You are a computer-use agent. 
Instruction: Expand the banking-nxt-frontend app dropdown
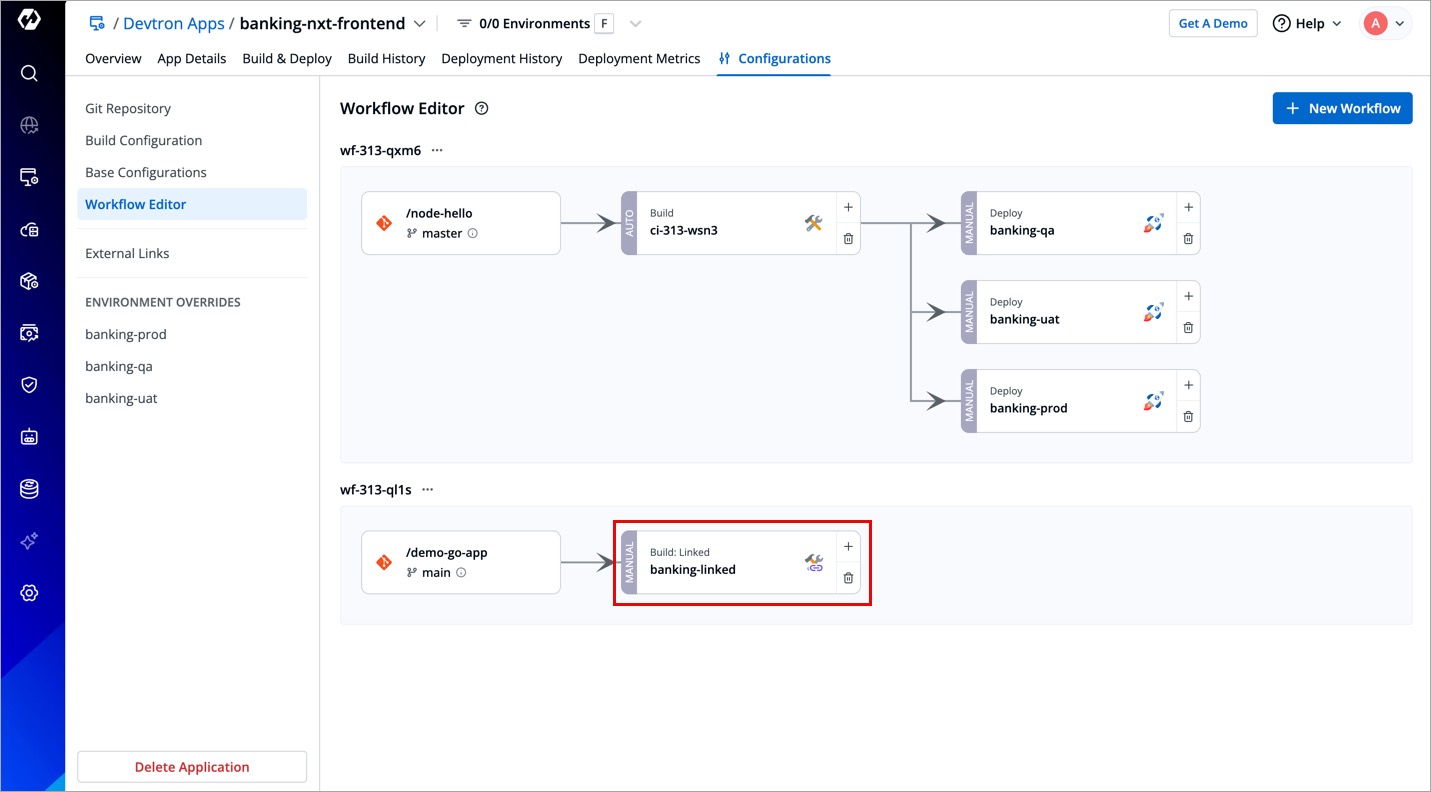420,24
